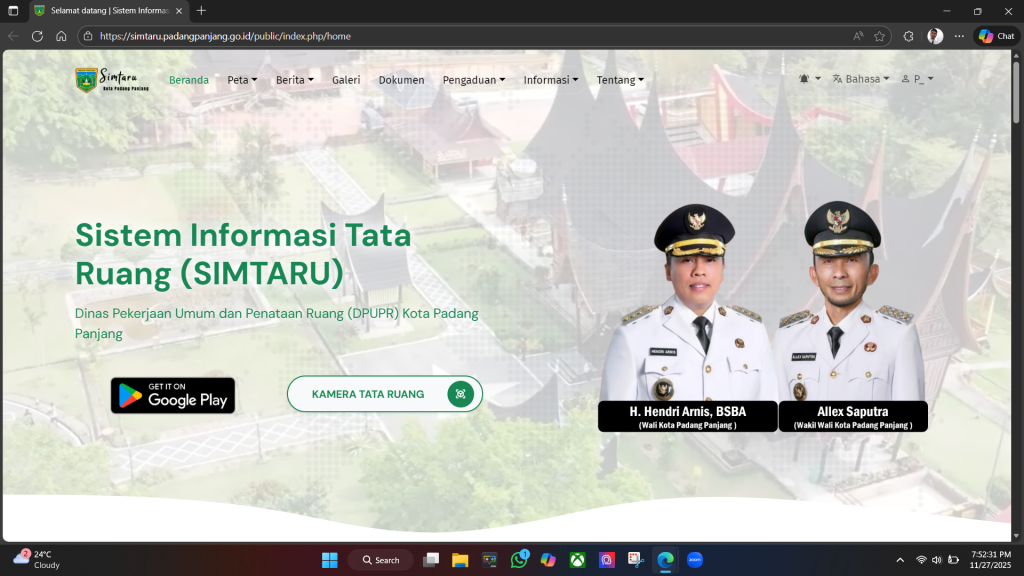
Task: Click the browser home icon
Action: click(61, 36)
